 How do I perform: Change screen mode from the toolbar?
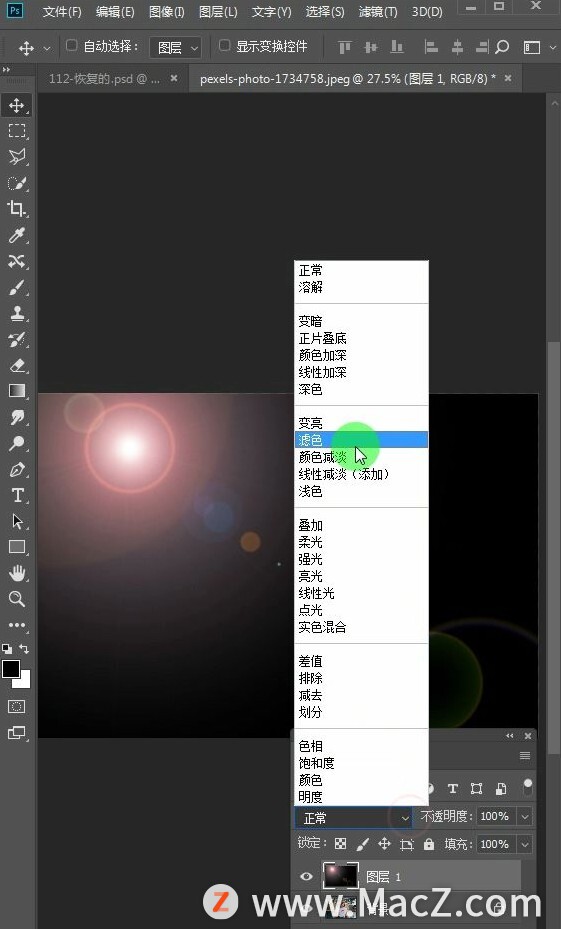point(17,733)
